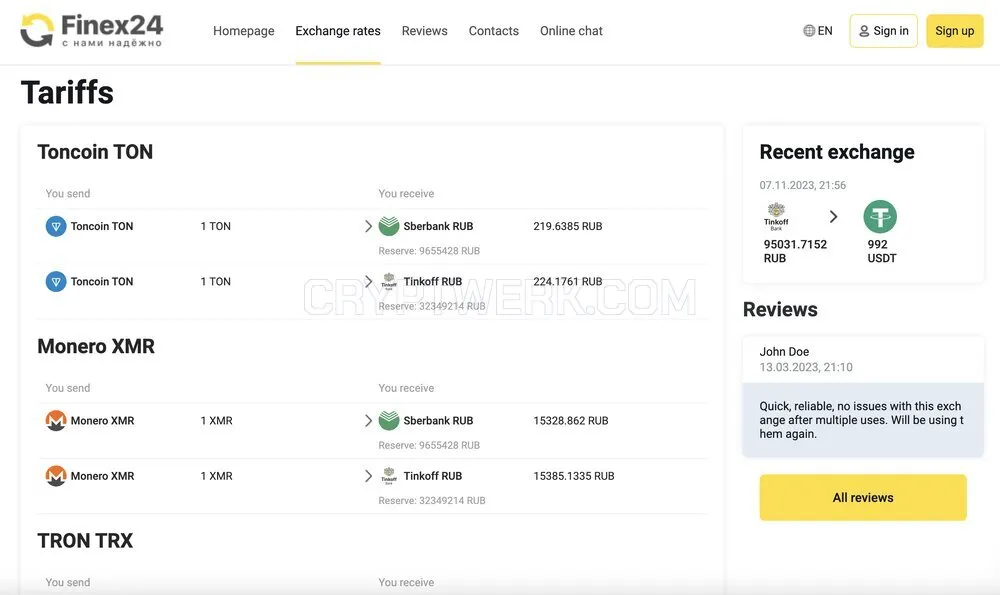Screen dimensions: 1000x595
Task: Click '992 USDT' in Recent exchange
Action: pos(881,251)
